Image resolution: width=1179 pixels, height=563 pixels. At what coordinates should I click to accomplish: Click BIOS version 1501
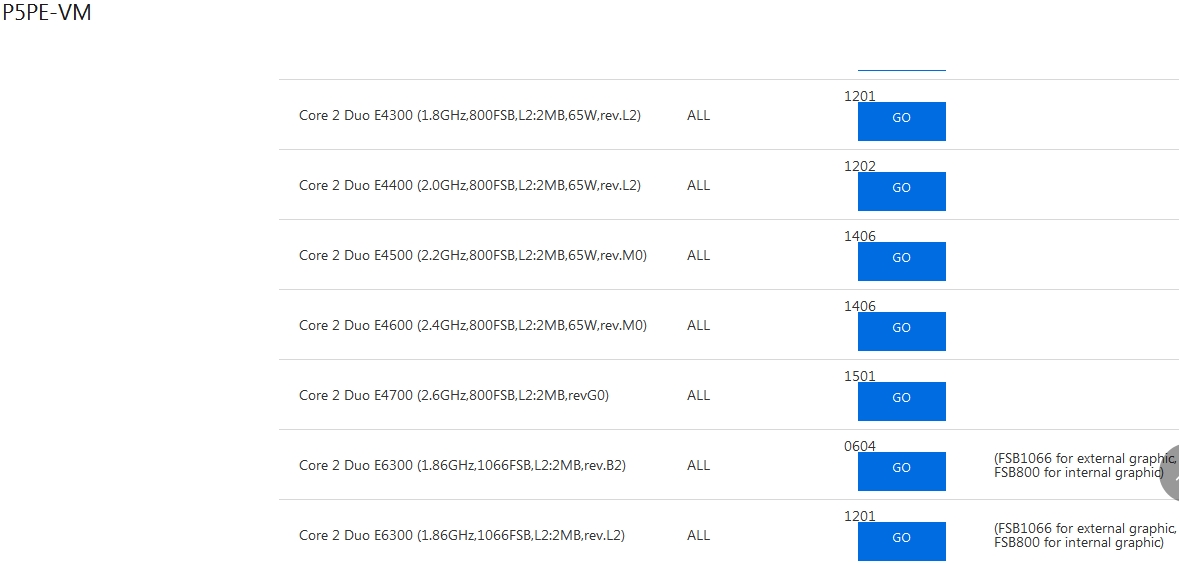pyautogui.click(x=860, y=376)
